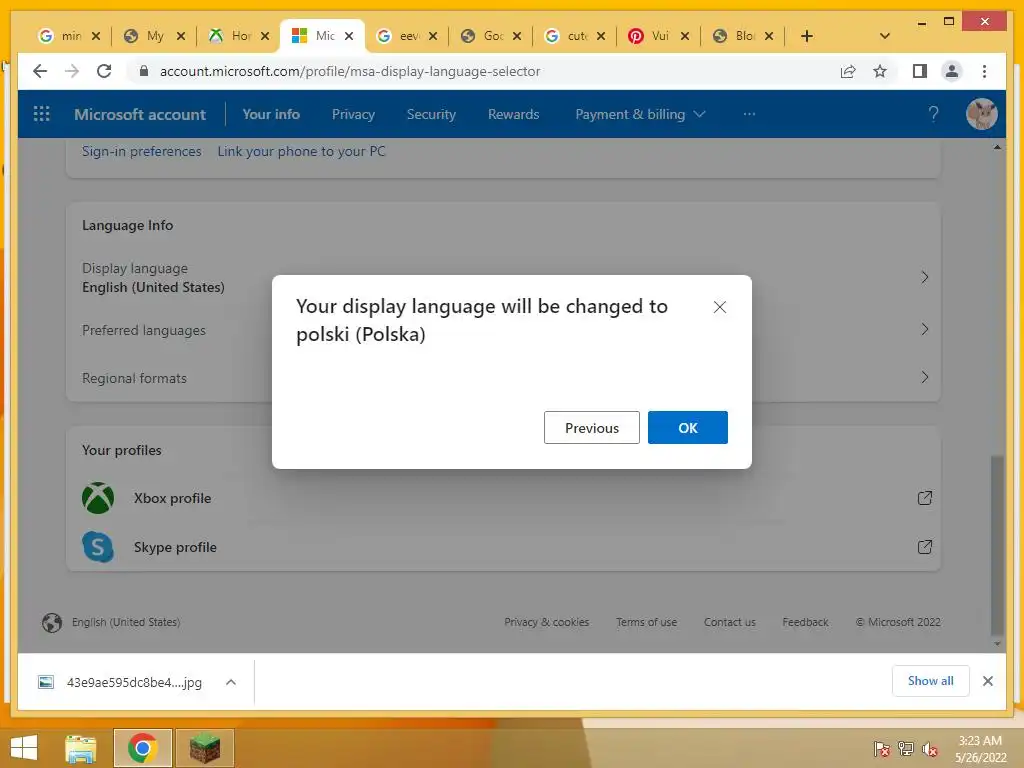Open volume control in system tray
This screenshot has width=1024, height=768.
point(929,750)
